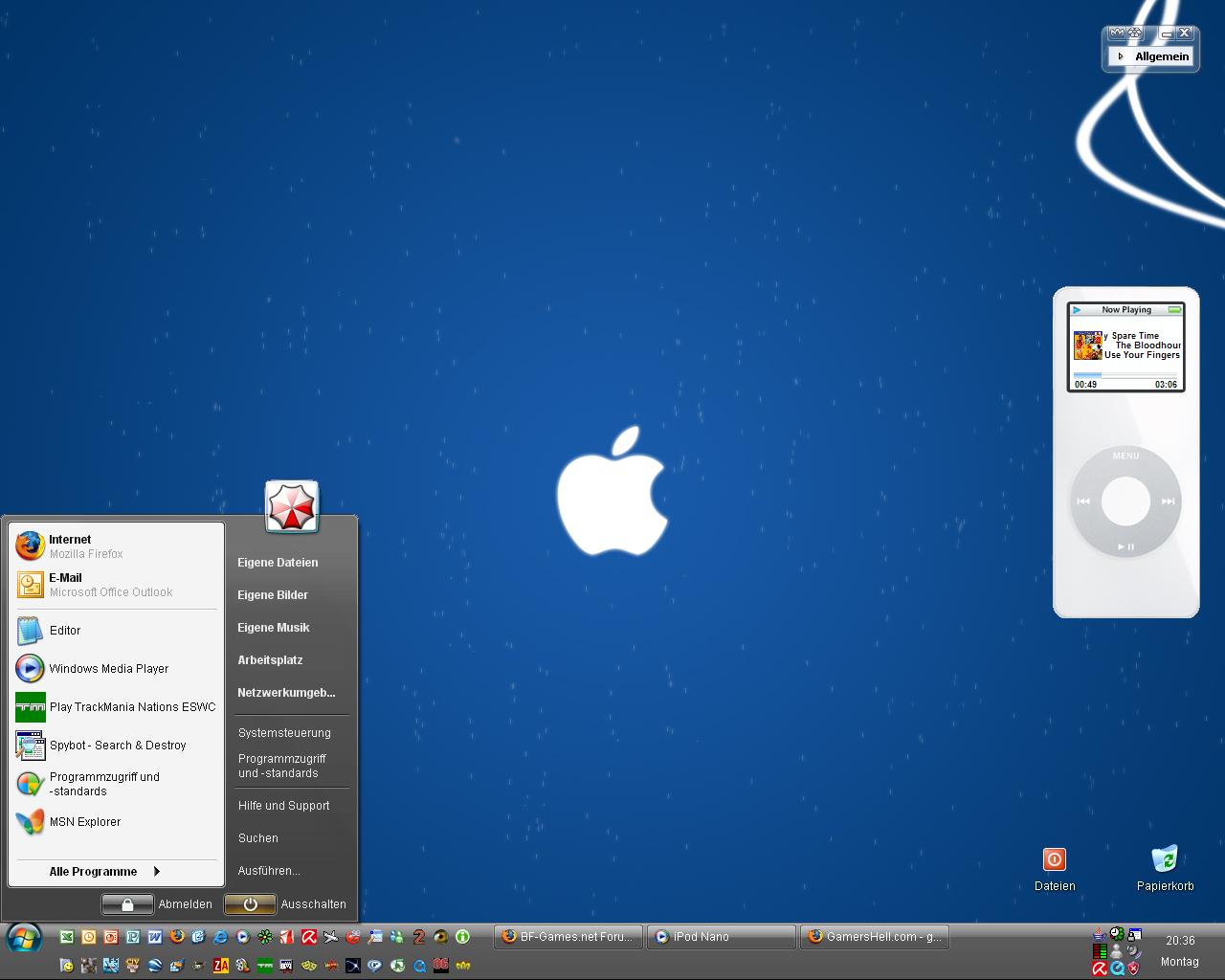
Task: Open the Java coffee cup tray icon
Action: pos(1099,934)
